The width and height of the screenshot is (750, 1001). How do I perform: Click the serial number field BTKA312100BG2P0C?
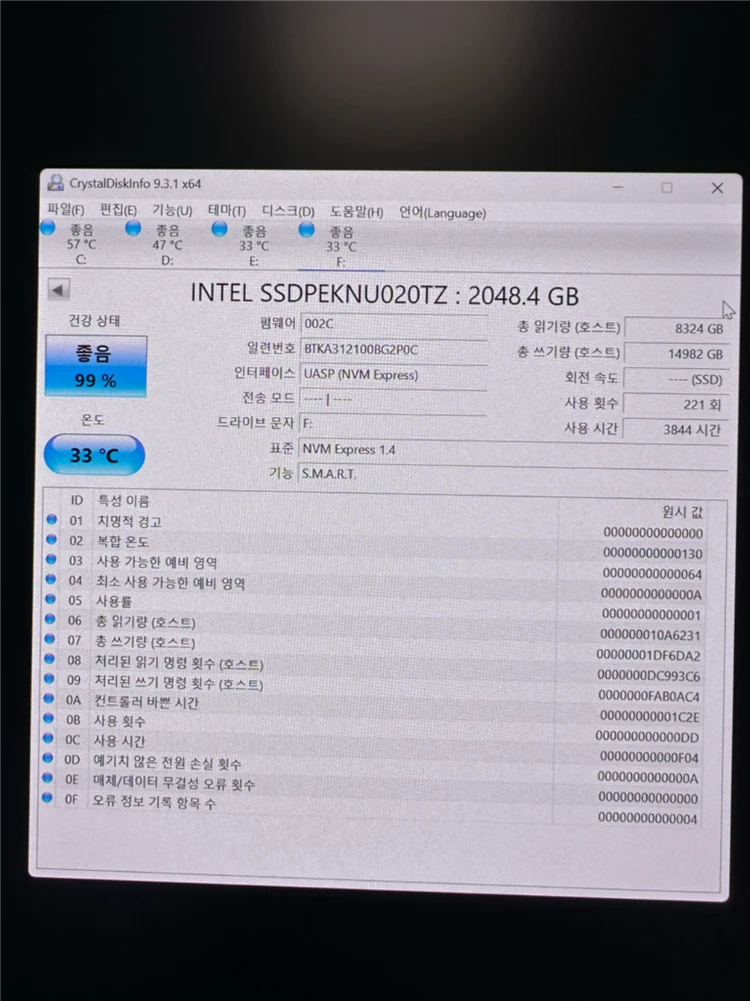394,349
